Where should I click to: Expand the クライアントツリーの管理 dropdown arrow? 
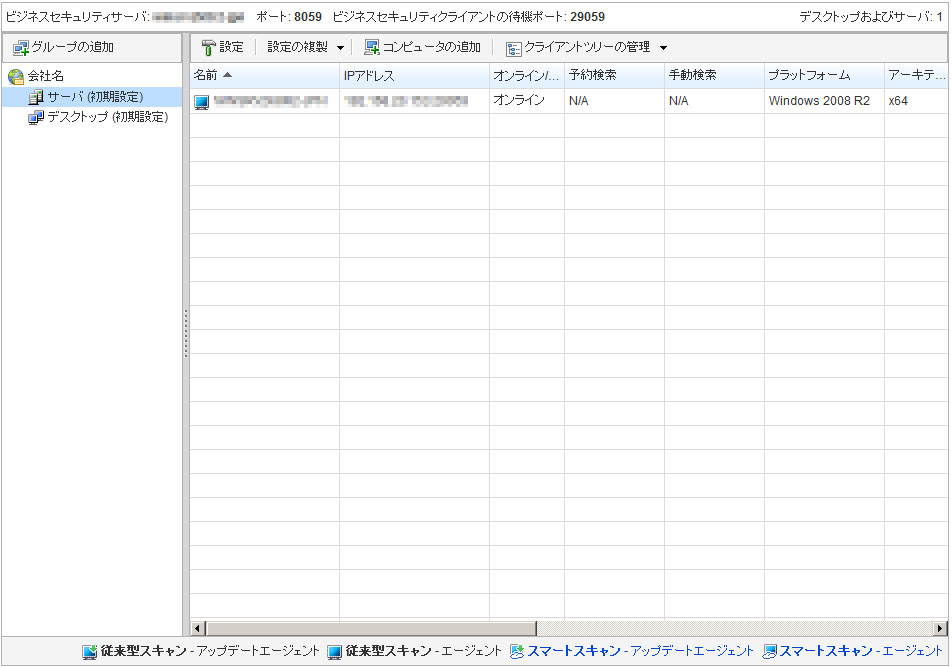(663, 48)
